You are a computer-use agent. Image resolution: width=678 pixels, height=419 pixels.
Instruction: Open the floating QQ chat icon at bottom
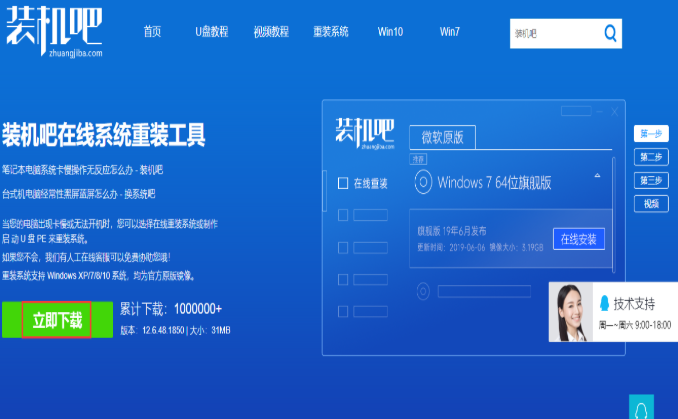[641, 408]
